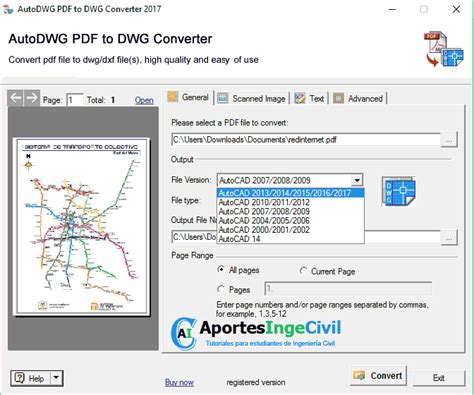Close the converter window
Screen dimensions: 474x395
coord(456,9)
